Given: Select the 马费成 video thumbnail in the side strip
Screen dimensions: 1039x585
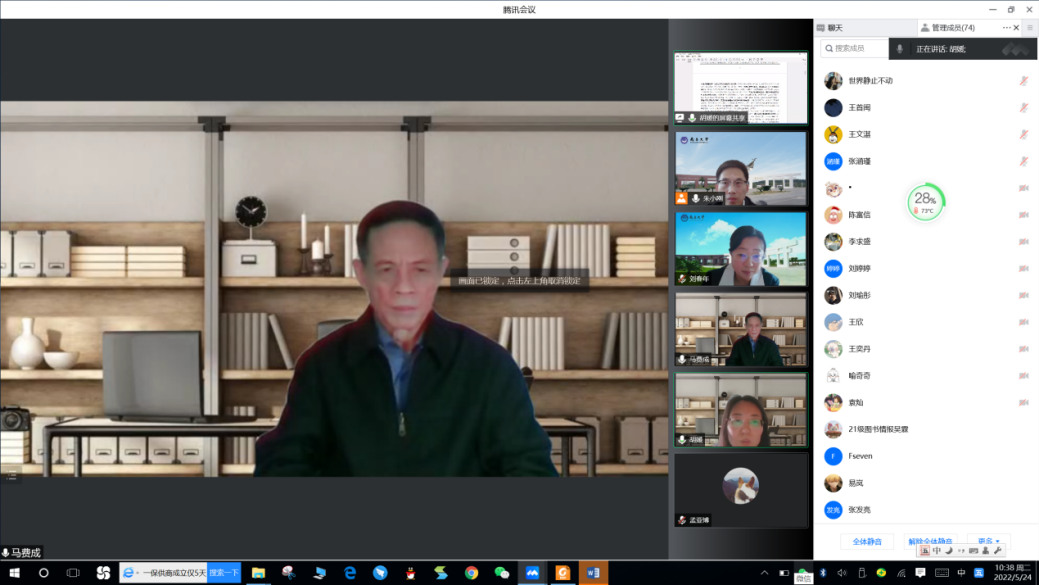Looking at the screenshot, I should pyautogui.click(x=741, y=330).
